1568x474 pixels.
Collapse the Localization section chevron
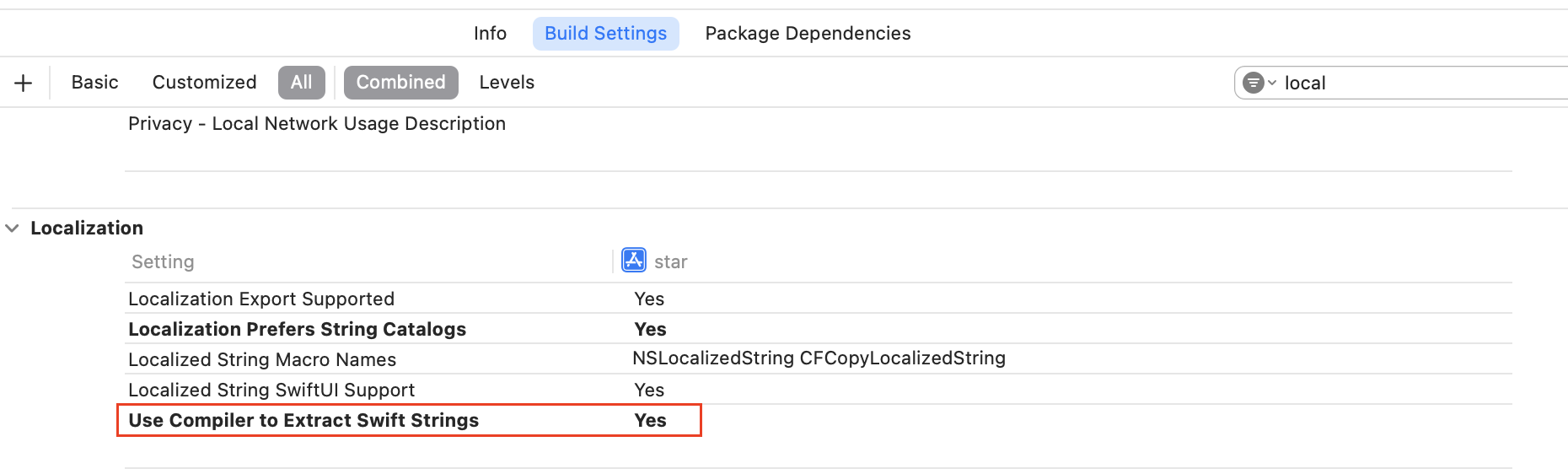(13, 228)
